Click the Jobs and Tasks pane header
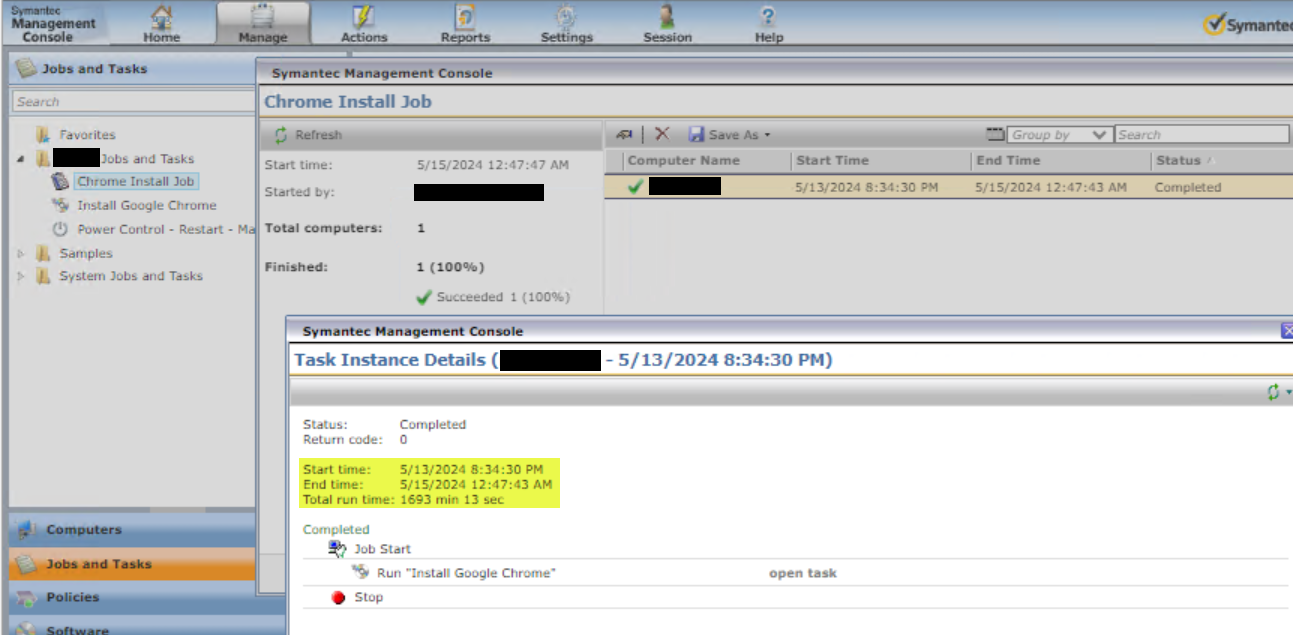Screen dimensions: 1293x635 [131, 69]
